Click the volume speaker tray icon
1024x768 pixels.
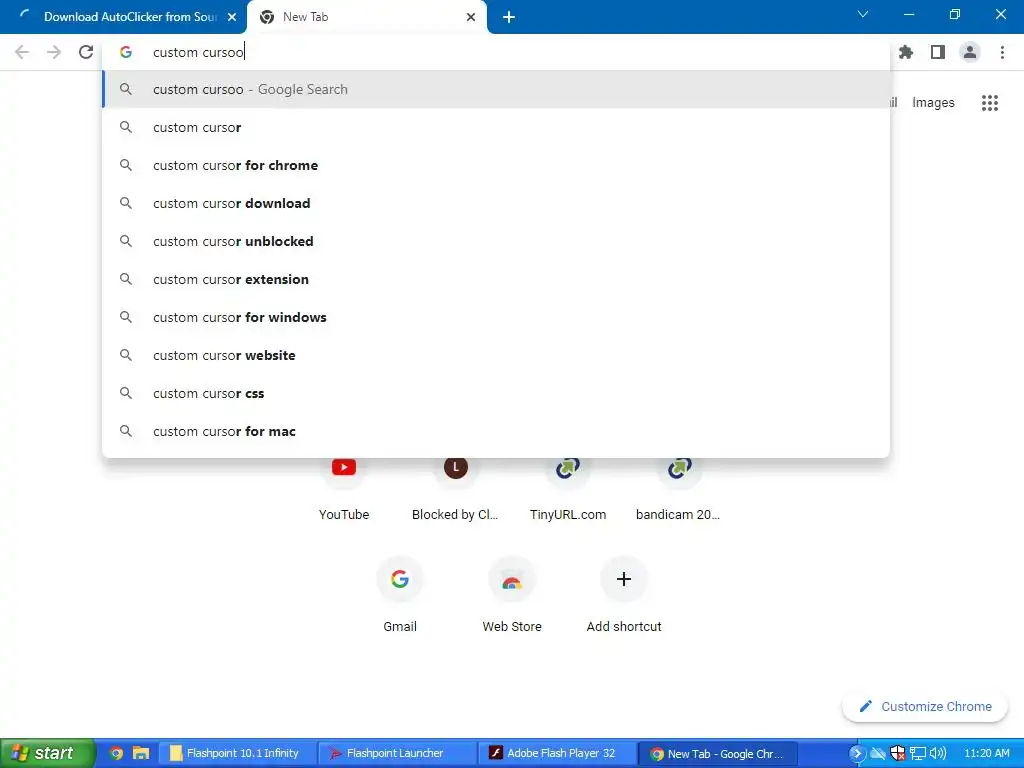(938, 753)
